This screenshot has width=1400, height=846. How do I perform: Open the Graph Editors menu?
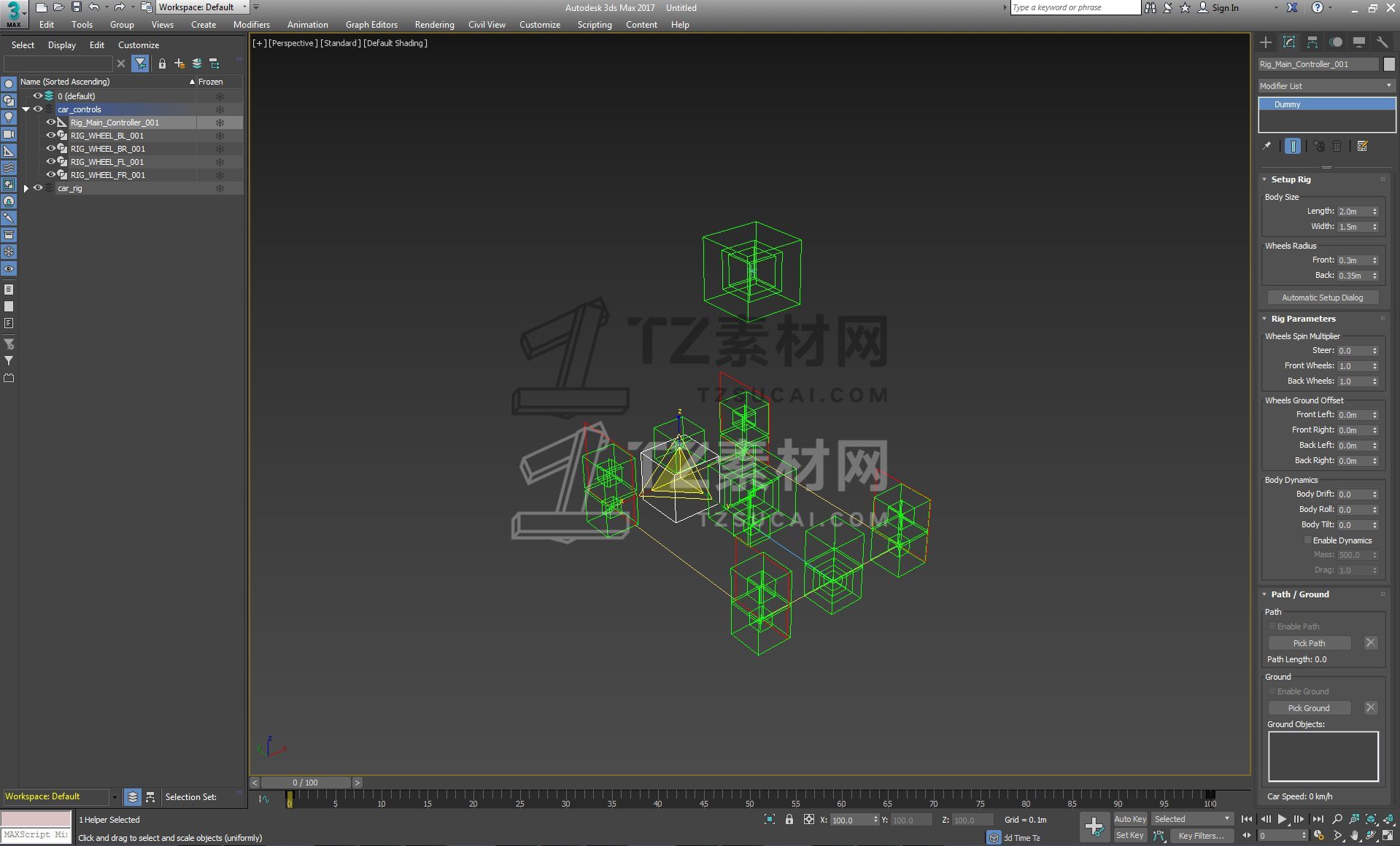click(371, 25)
